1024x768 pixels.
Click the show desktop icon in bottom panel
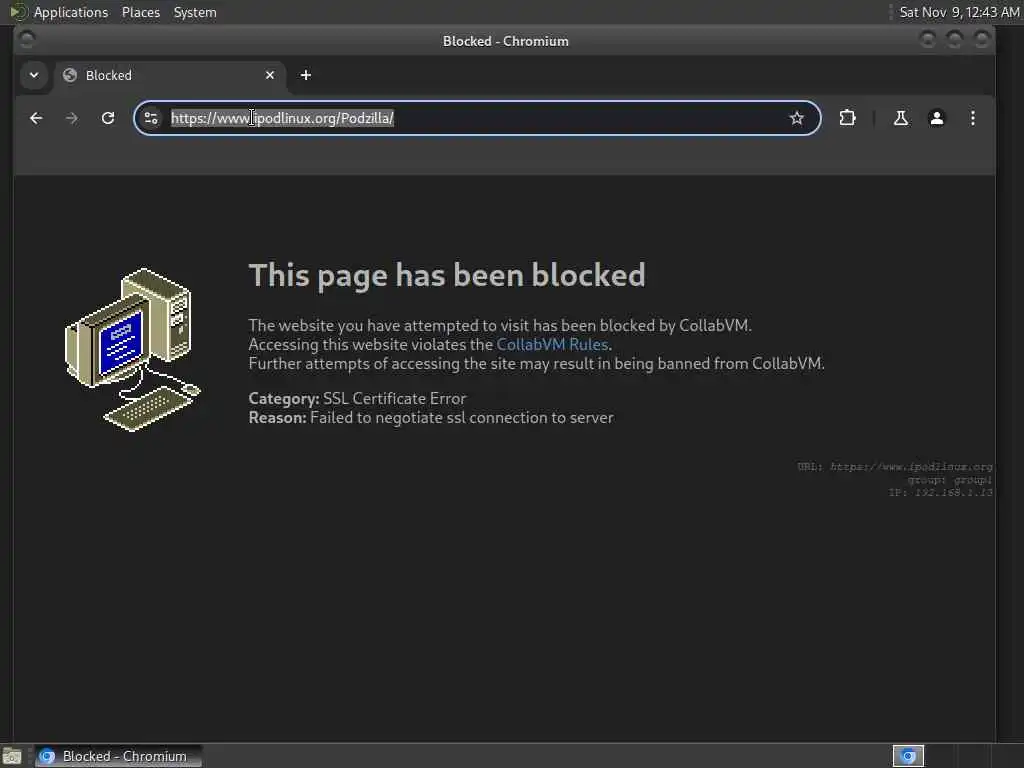click(12, 757)
